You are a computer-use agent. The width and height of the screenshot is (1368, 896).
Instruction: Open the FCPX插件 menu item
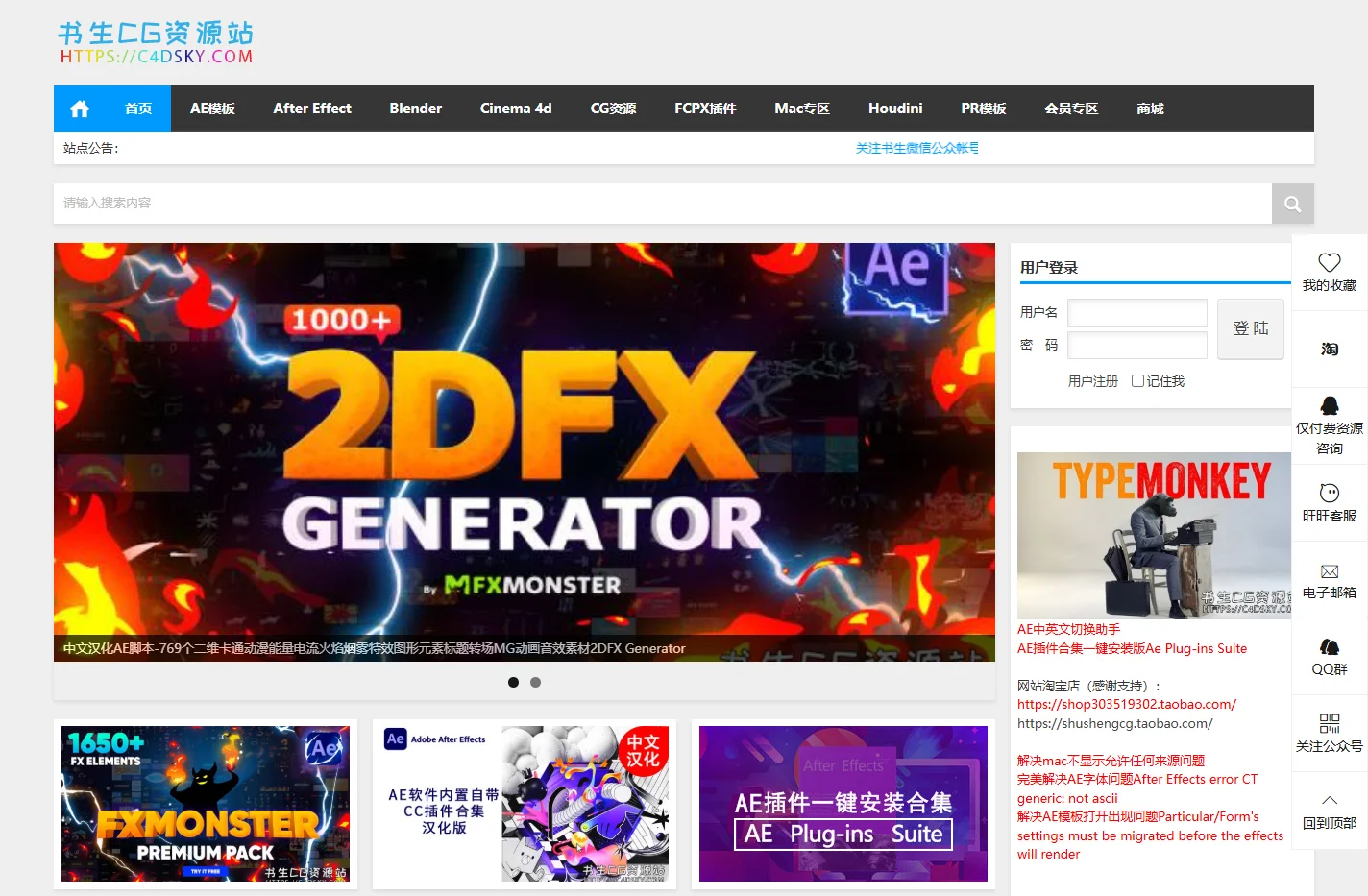pyautogui.click(x=705, y=109)
